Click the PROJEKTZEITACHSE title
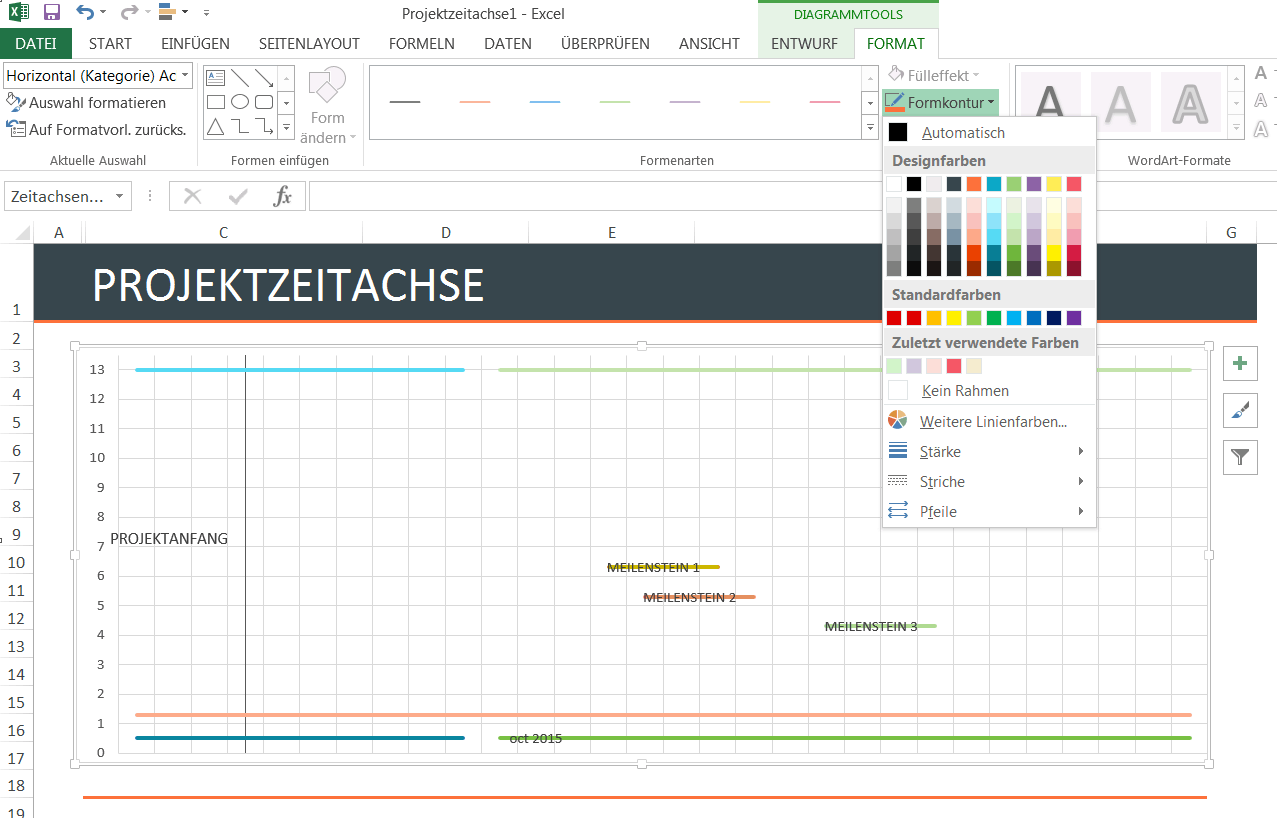1277x818 pixels. click(288, 286)
